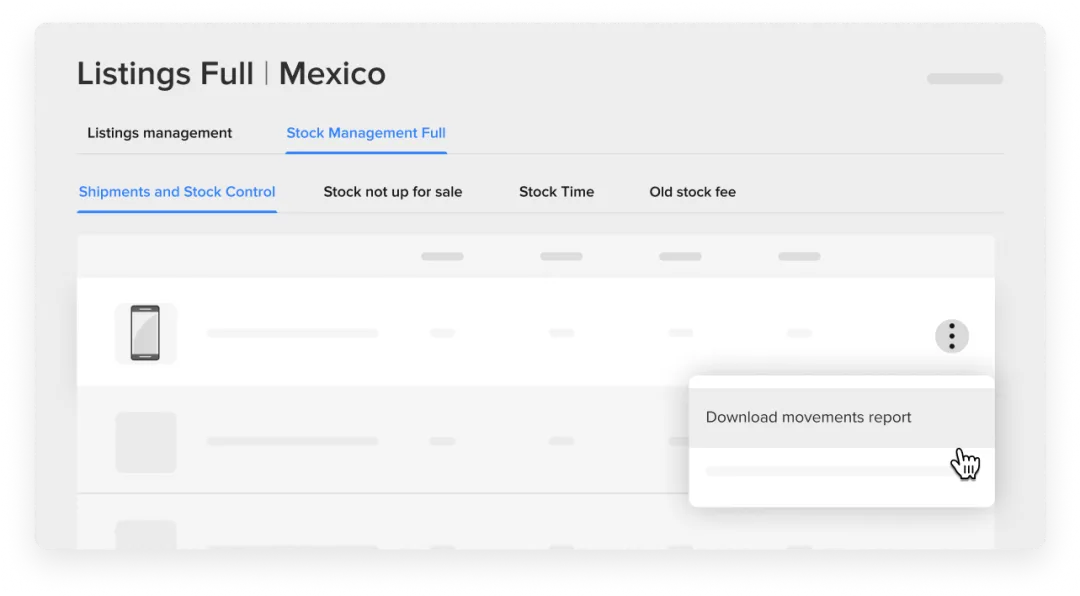
Task: Open the Stock Time tab
Action: (557, 192)
